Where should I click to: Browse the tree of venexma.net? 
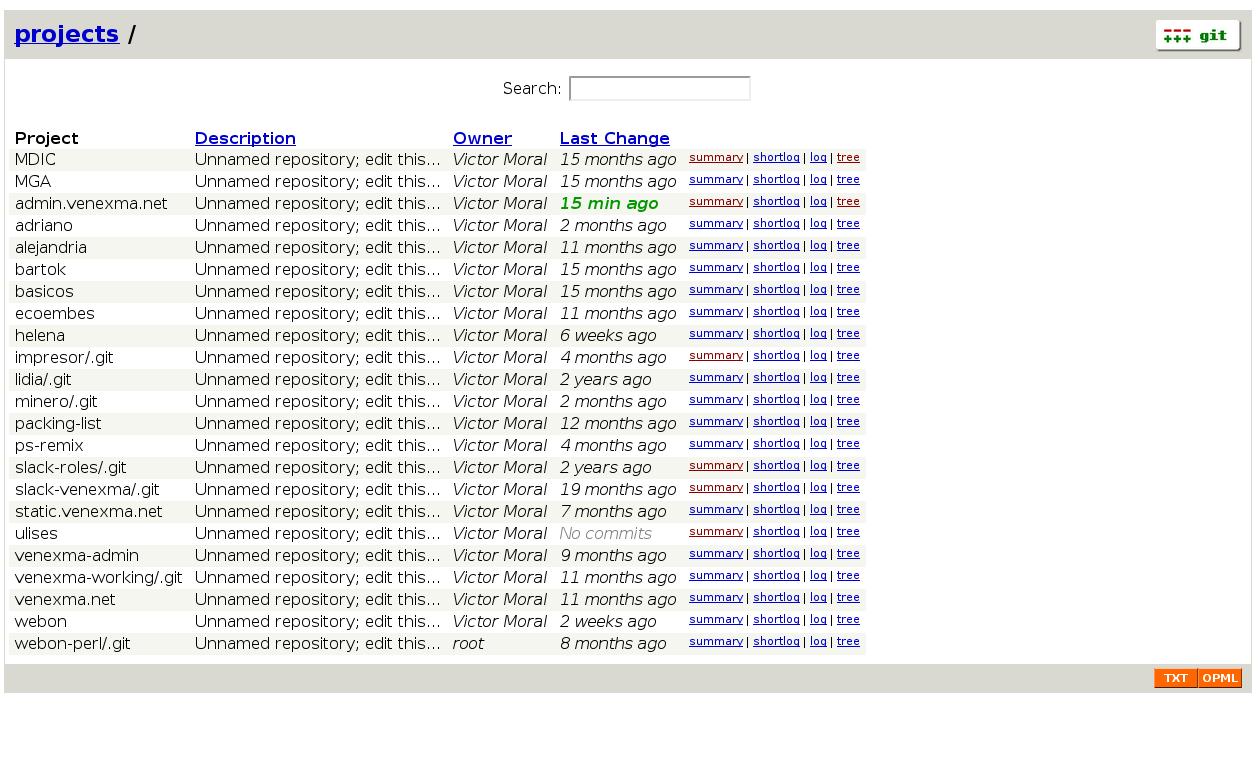click(x=847, y=598)
